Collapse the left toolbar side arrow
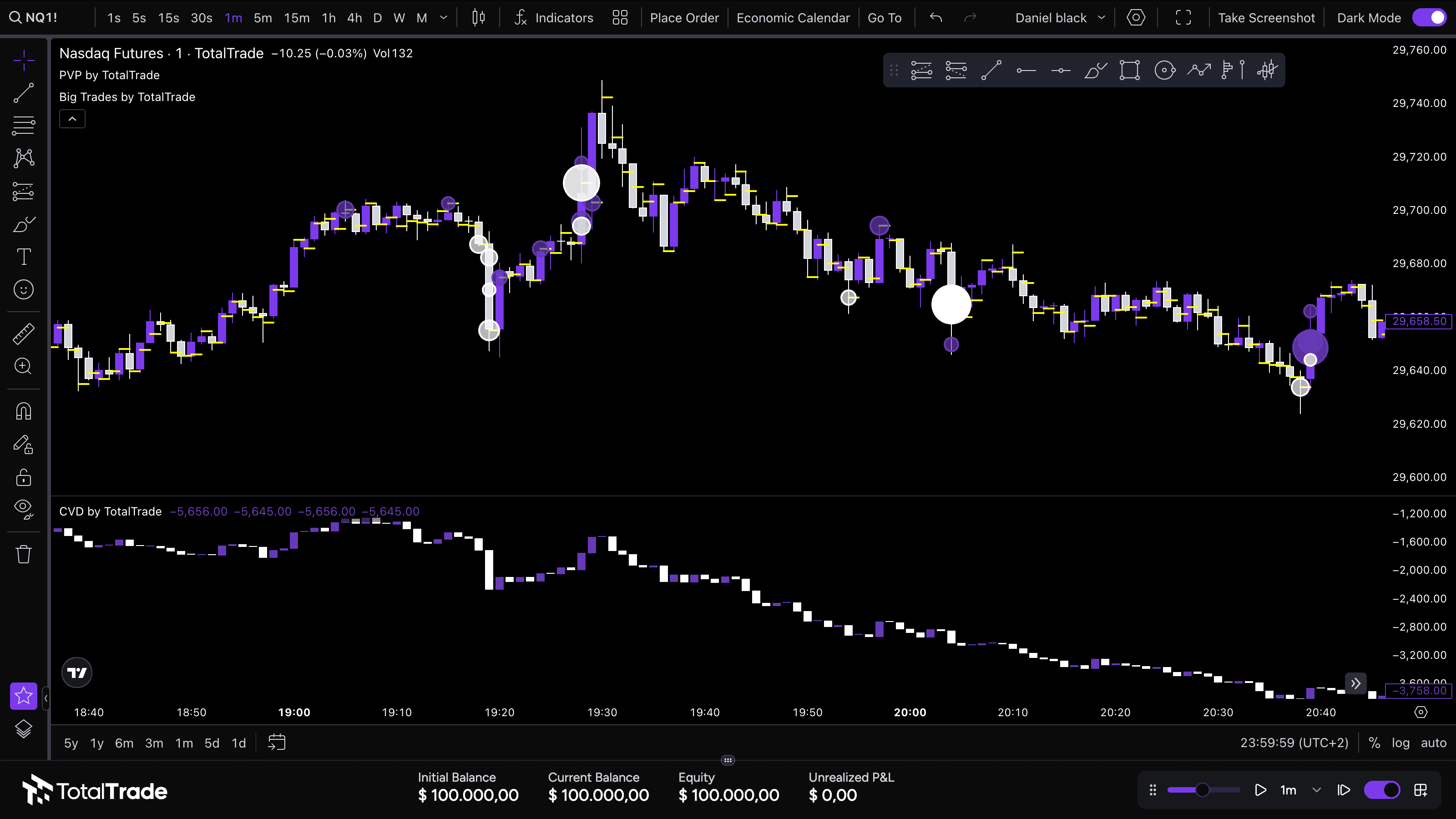1456x819 pixels. [x=46, y=698]
